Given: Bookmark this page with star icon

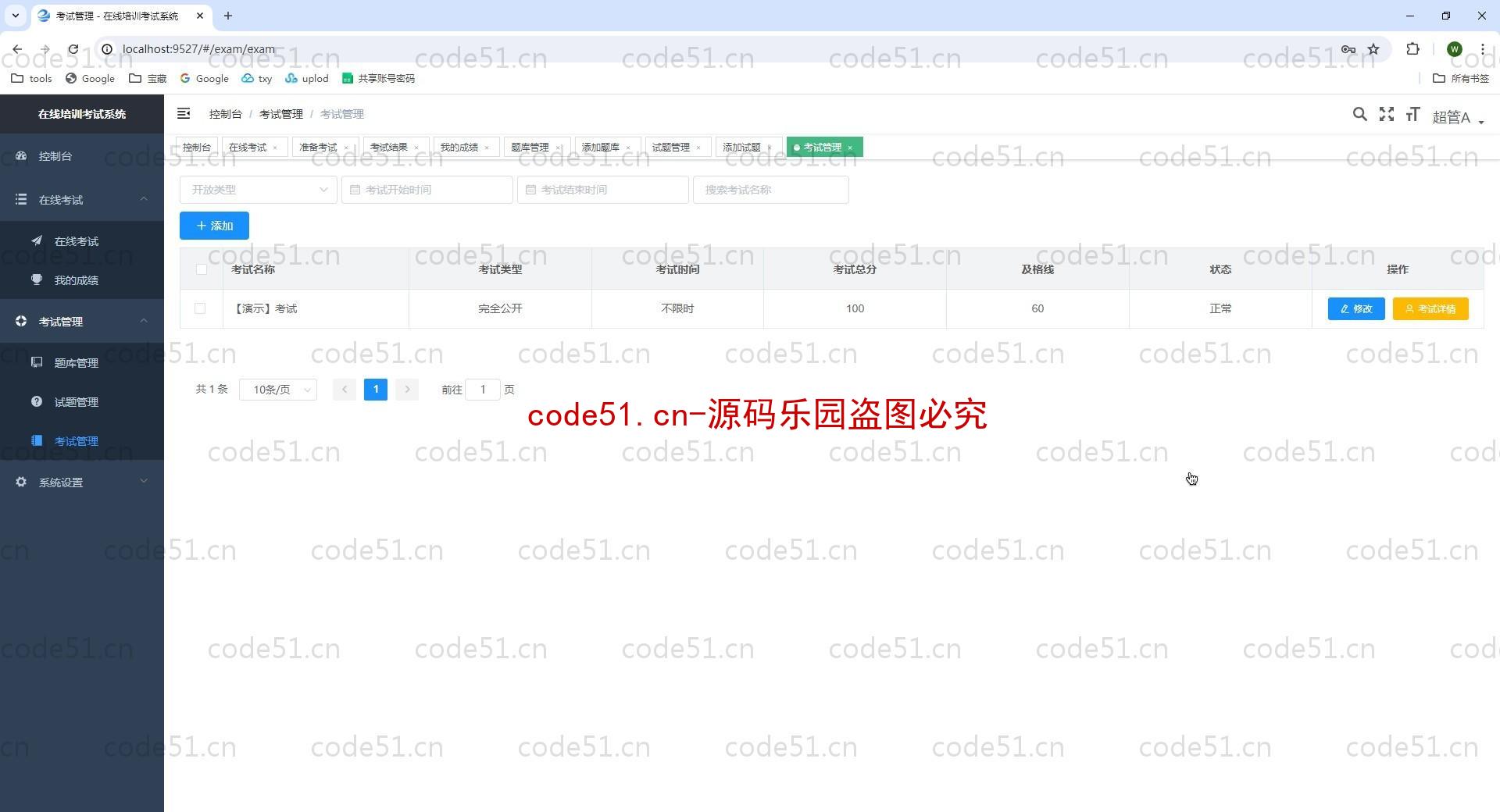Looking at the screenshot, I should pyautogui.click(x=1373, y=49).
